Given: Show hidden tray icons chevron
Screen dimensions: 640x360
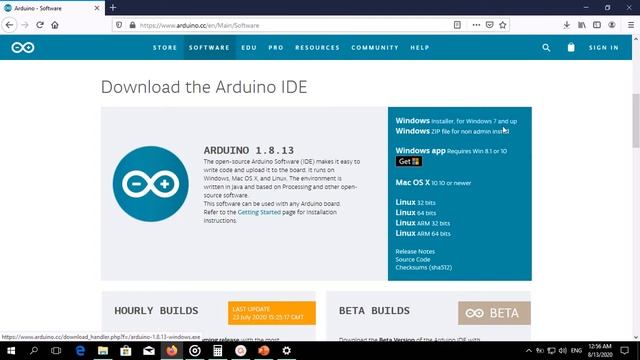Looking at the screenshot, I should [x=529, y=351].
